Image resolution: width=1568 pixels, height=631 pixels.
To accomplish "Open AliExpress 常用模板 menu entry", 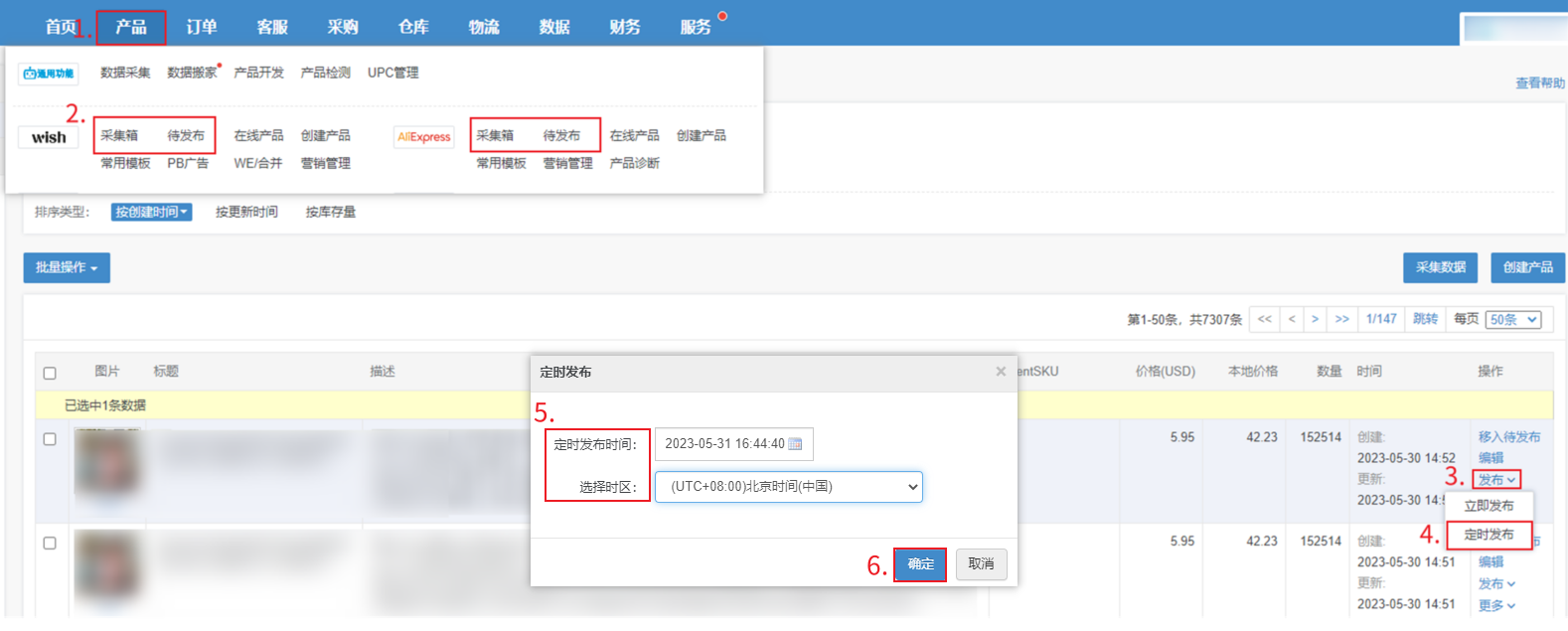I will pos(501,163).
